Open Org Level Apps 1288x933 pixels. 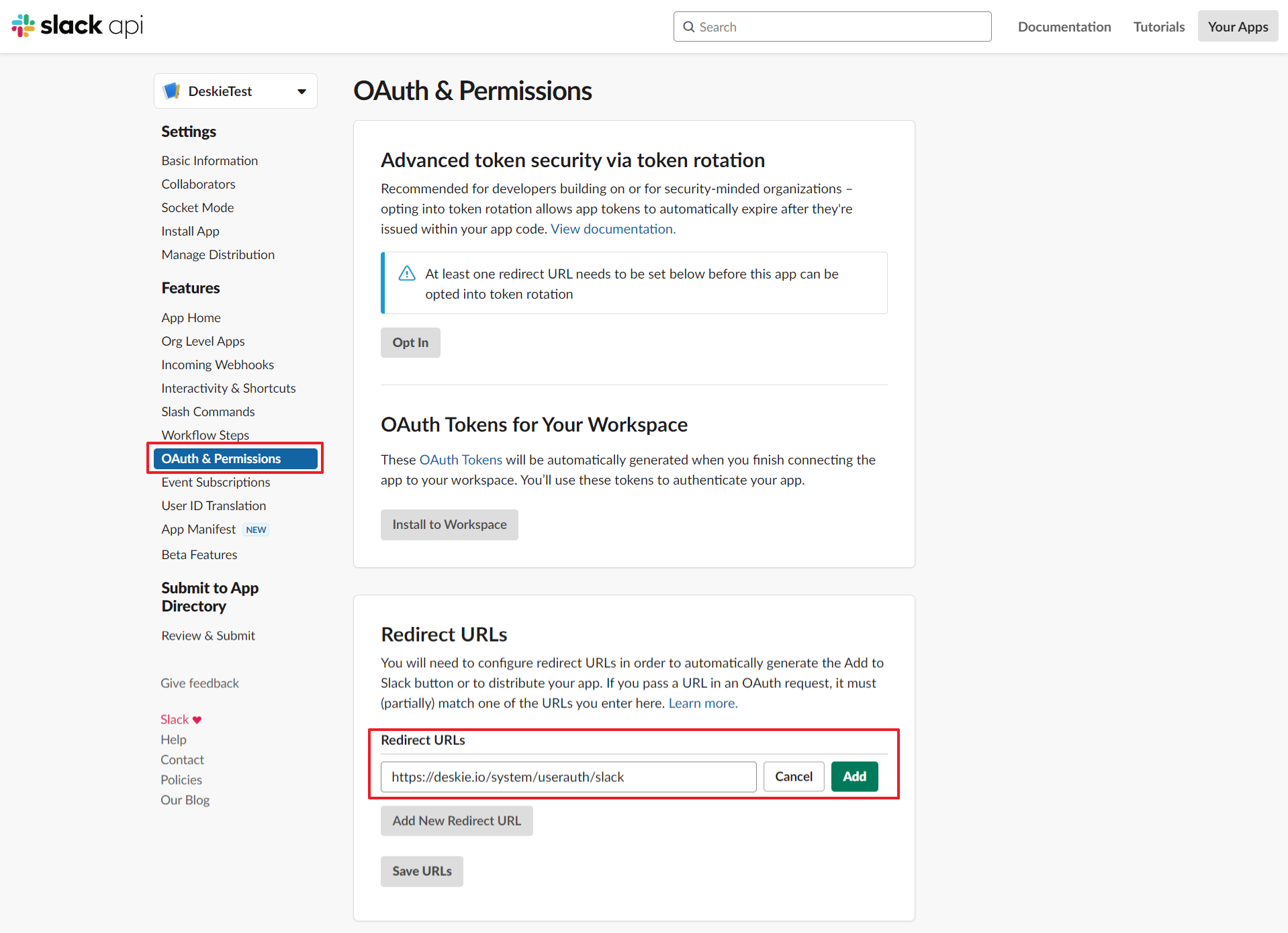(203, 341)
